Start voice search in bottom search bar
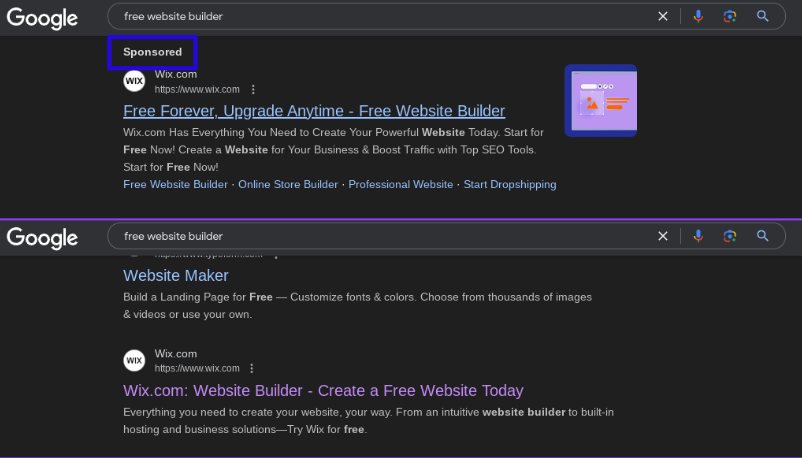The width and height of the screenshot is (802, 458). (698, 236)
